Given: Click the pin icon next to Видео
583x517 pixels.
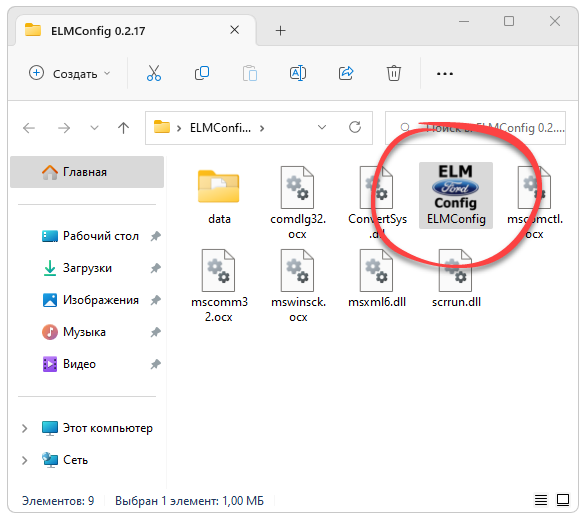Looking at the screenshot, I should [155, 364].
